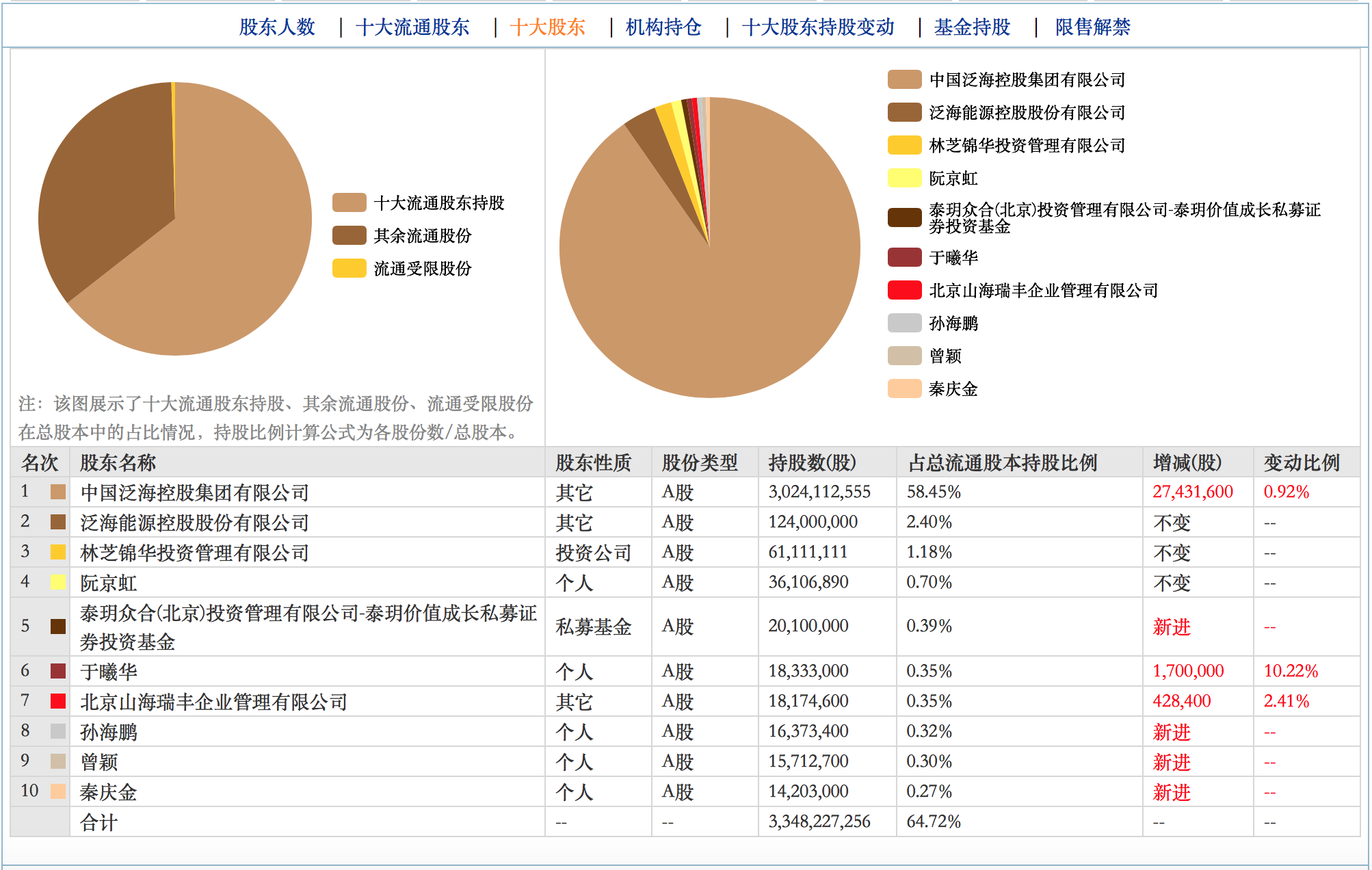
Task: Click total shares 3,348,227,256
Action: pos(819,821)
